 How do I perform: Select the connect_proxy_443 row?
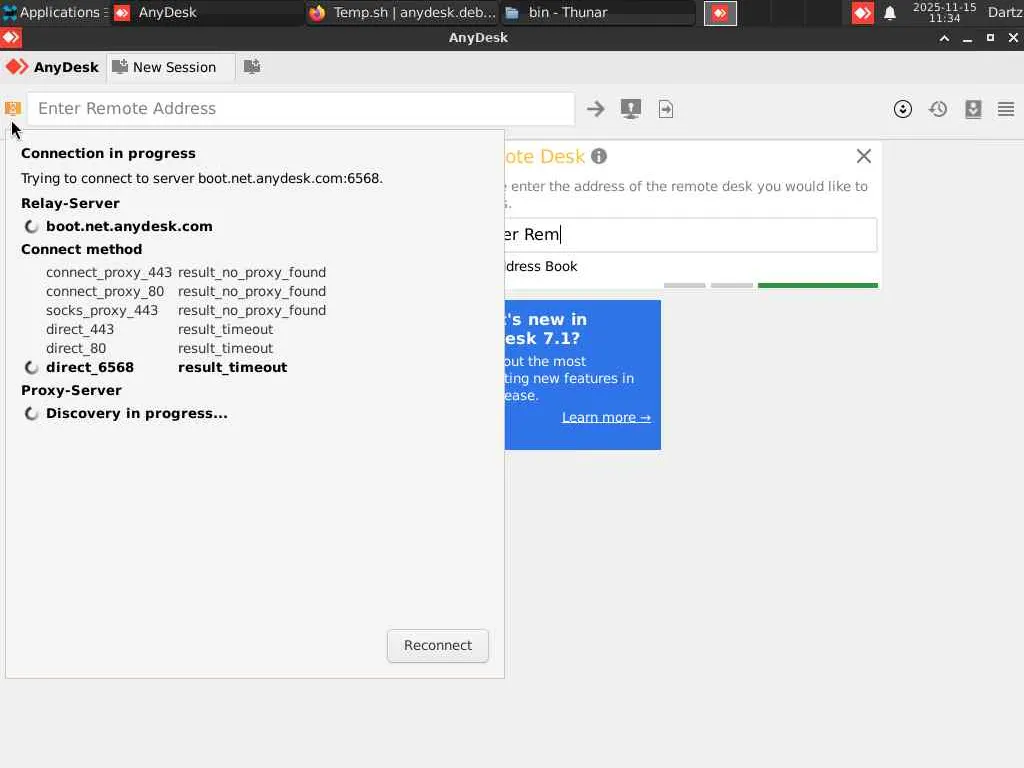186,272
